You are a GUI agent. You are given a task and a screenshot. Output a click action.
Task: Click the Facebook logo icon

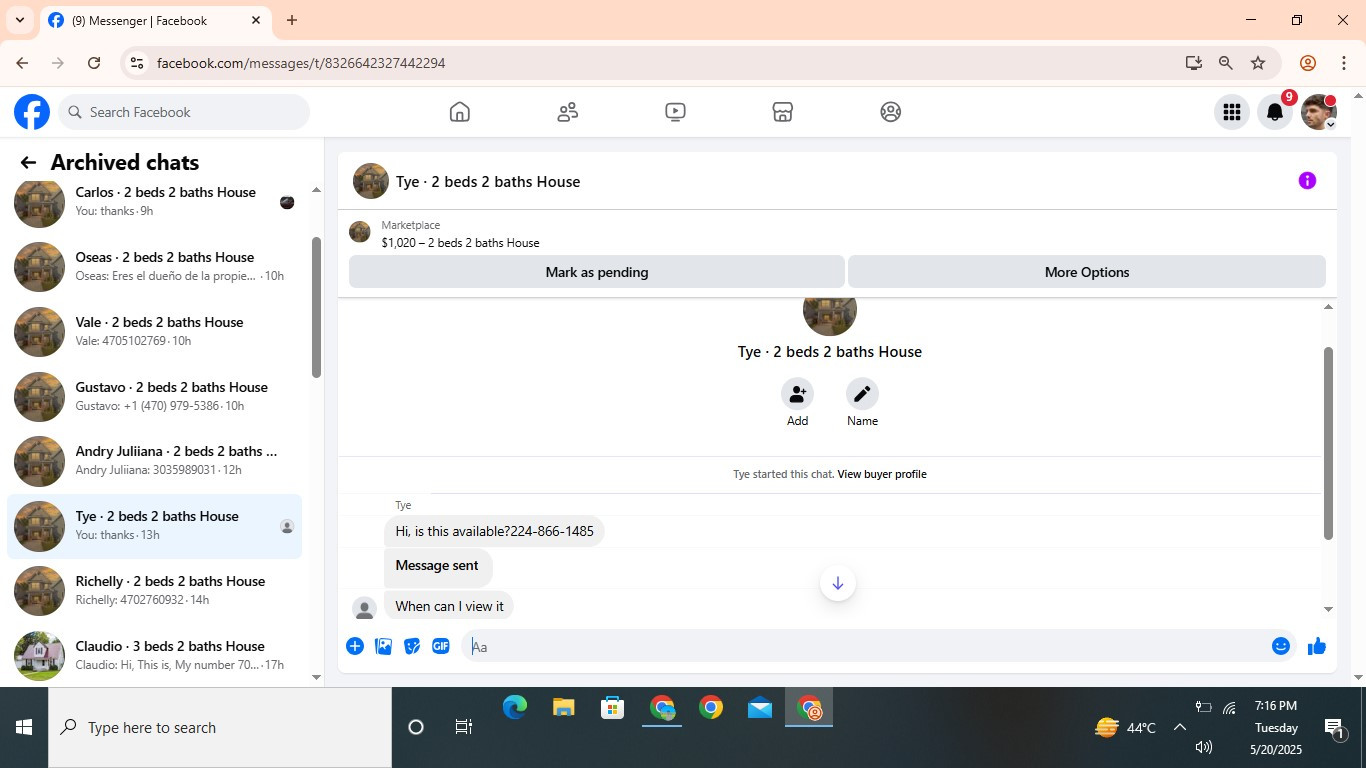(x=32, y=112)
